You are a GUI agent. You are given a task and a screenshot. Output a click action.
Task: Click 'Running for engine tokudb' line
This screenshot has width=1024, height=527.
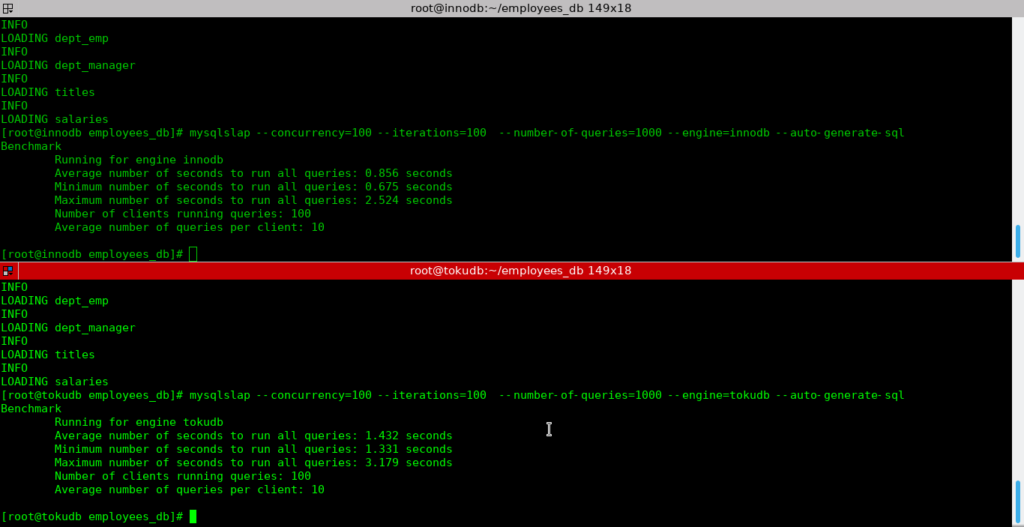(138, 423)
